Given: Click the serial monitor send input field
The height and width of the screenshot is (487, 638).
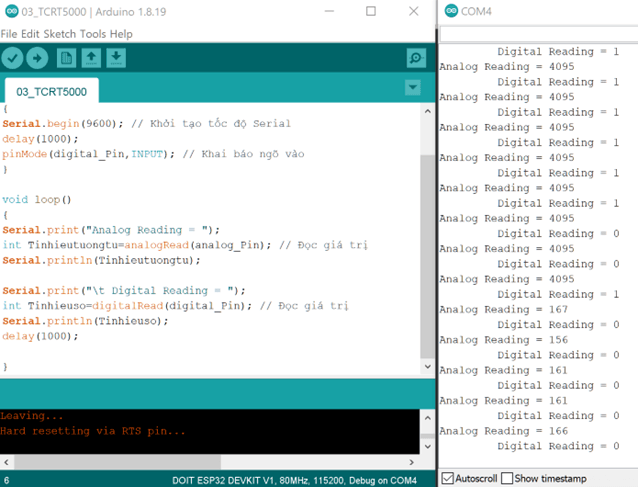Looking at the screenshot, I should [538, 34].
